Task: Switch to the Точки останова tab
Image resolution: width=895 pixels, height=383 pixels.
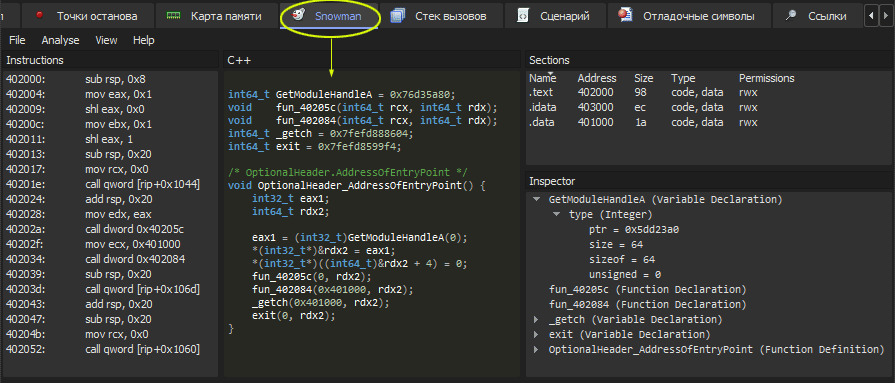Action: coord(88,16)
